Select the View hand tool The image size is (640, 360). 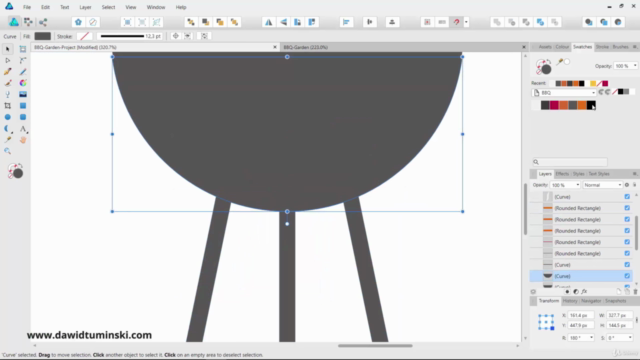(23, 140)
